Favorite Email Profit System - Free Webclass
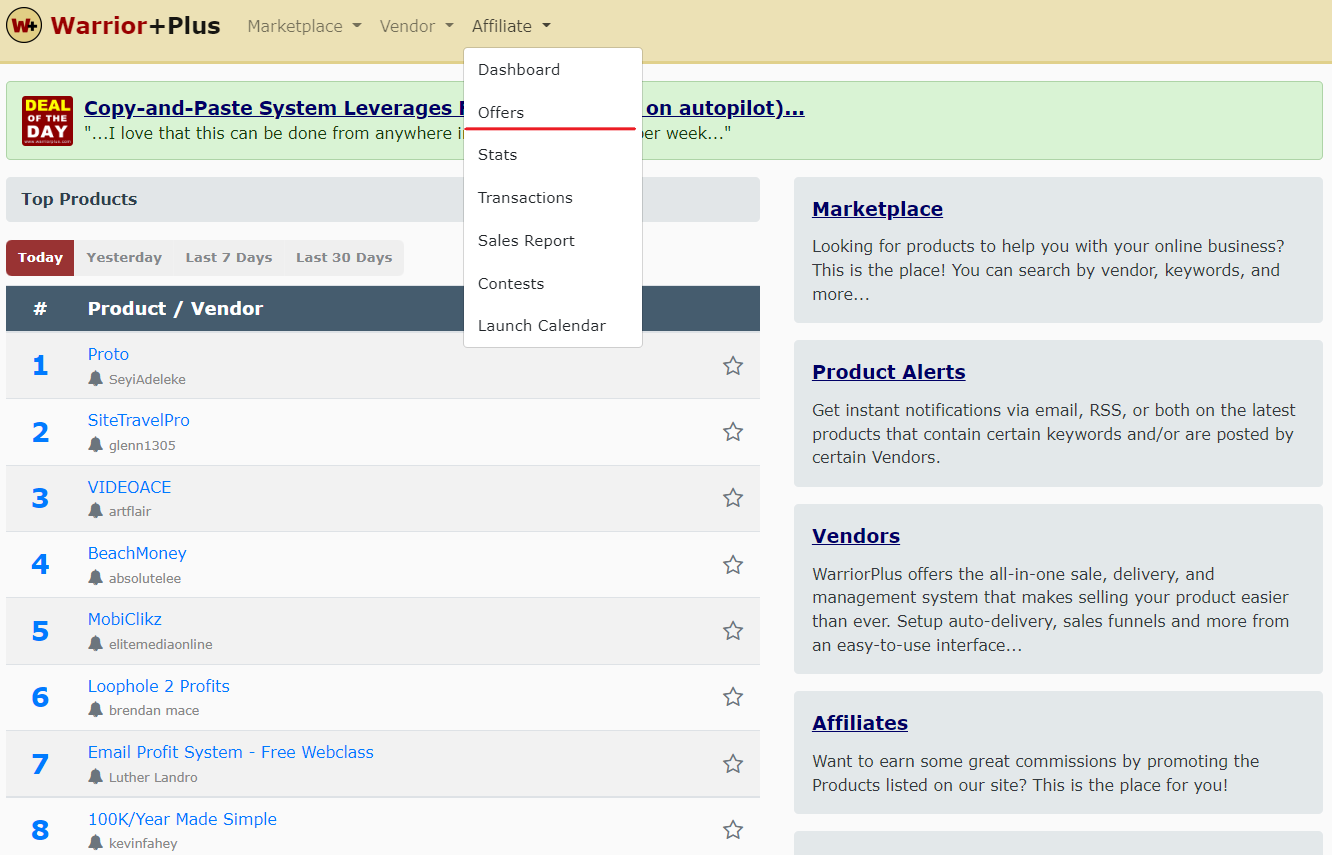 pyautogui.click(x=733, y=764)
